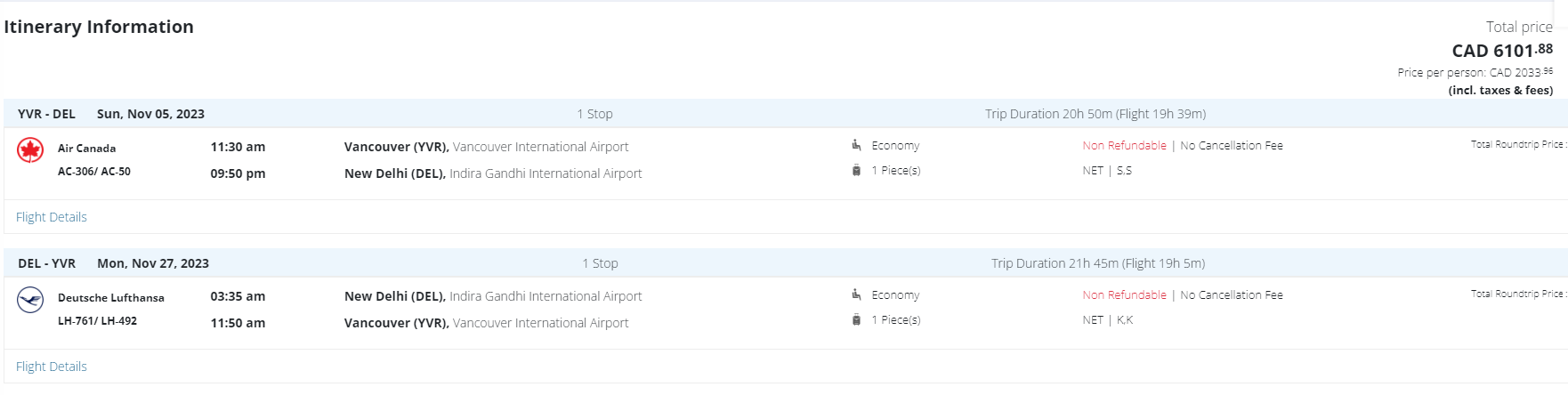
Task: Click the seat icon on the Air Canada flight
Action: coord(856,145)
